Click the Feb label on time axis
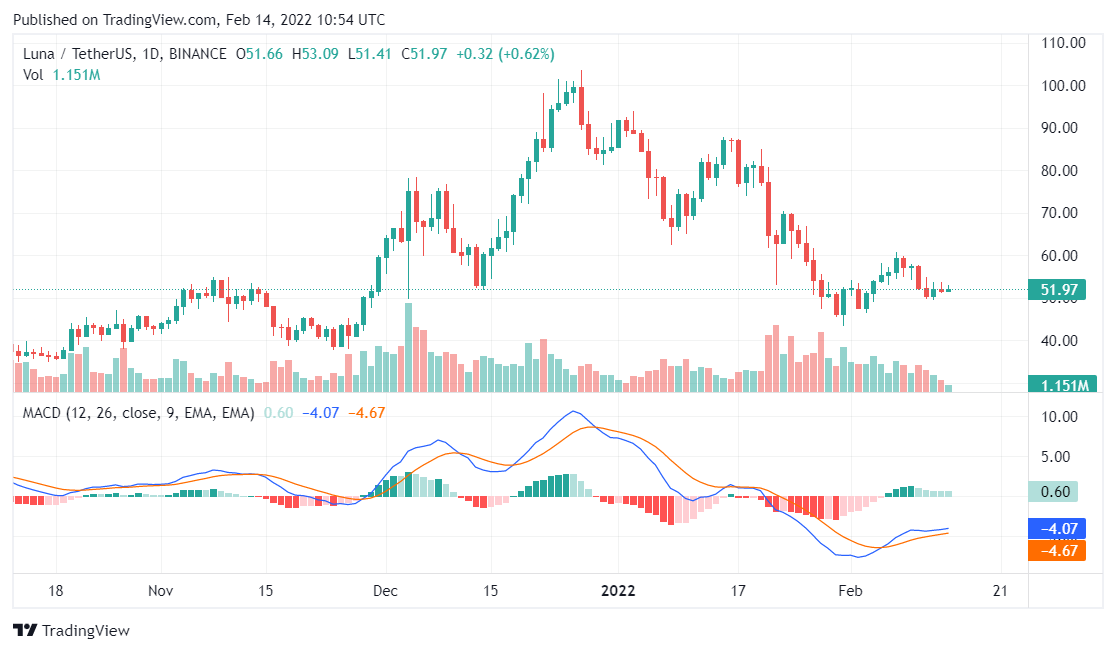The image size is (1116, 652). (849, 591)
